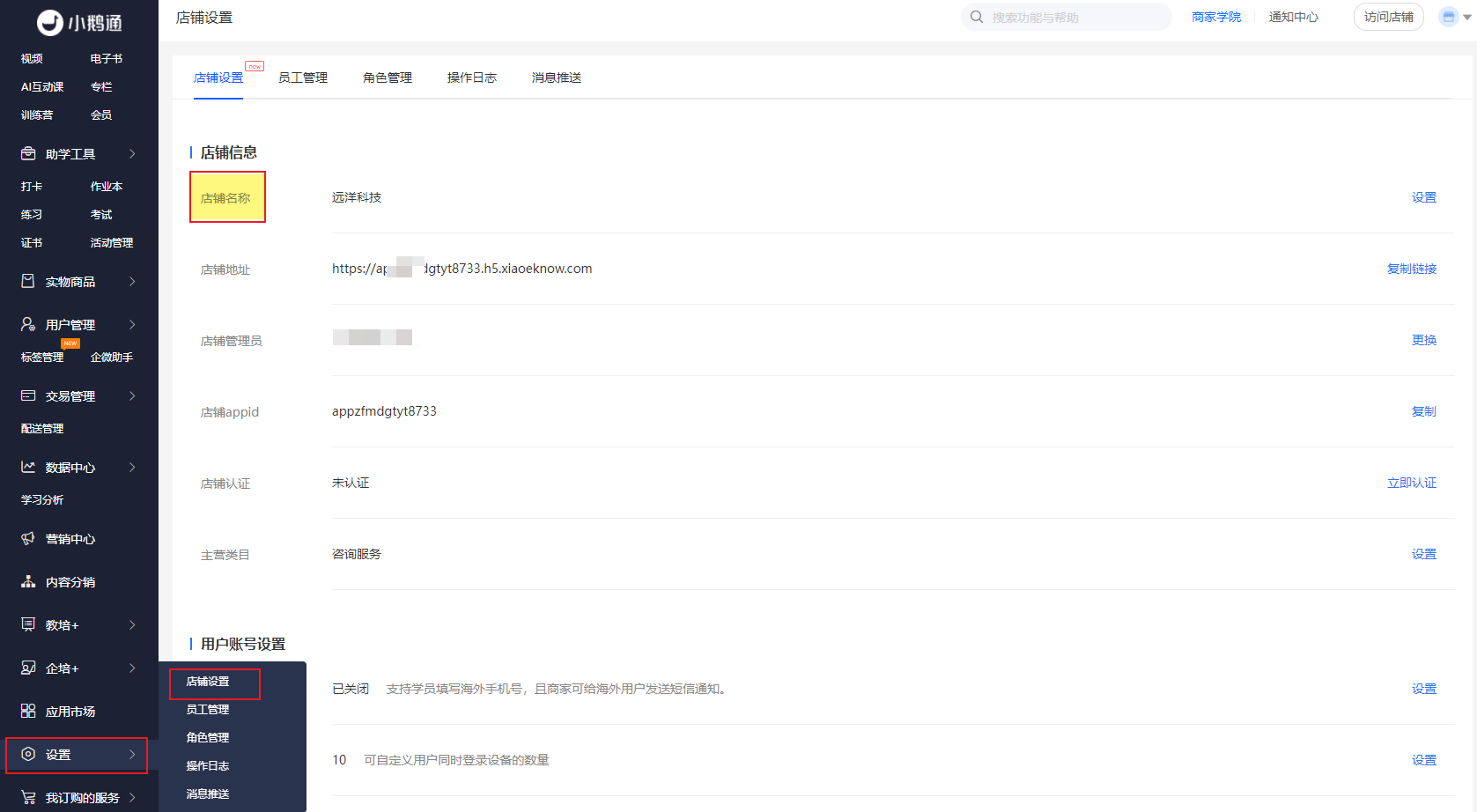Click the 实物商品 bag icon
This screenshot has height=812, width=1477.
[28, 281]
